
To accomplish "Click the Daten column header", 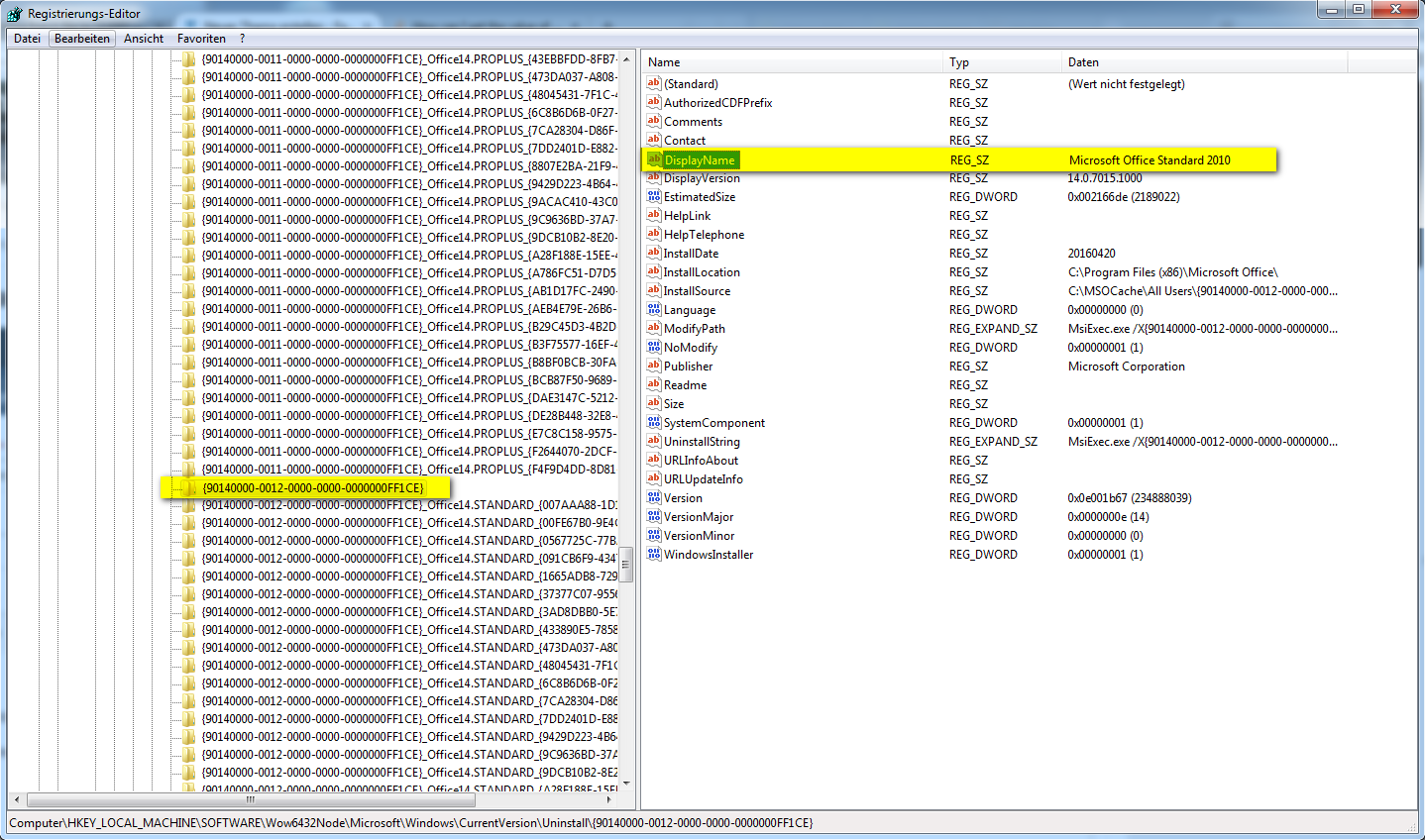I will click(1205, 61).
